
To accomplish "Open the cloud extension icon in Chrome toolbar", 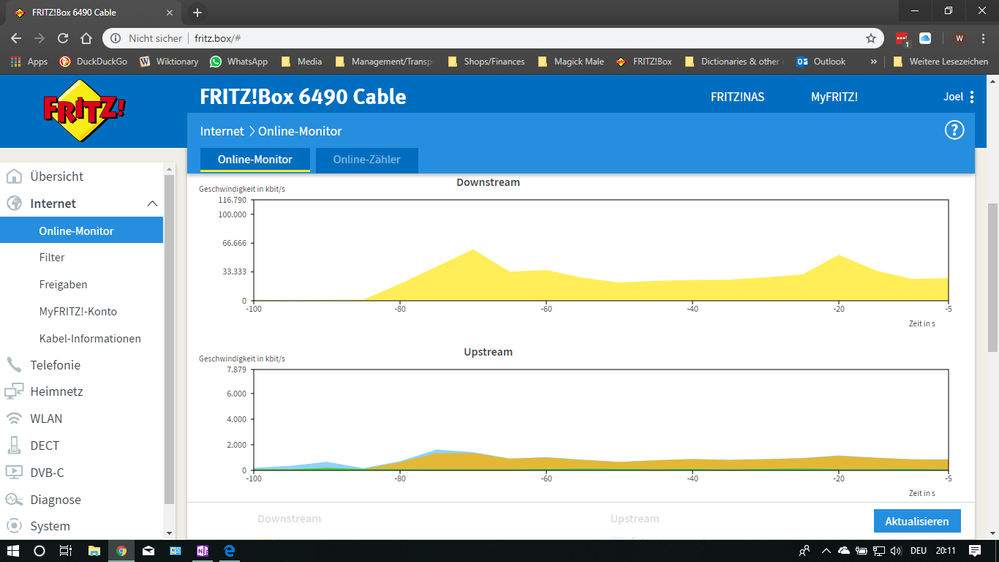I will [x=925, y=38].
